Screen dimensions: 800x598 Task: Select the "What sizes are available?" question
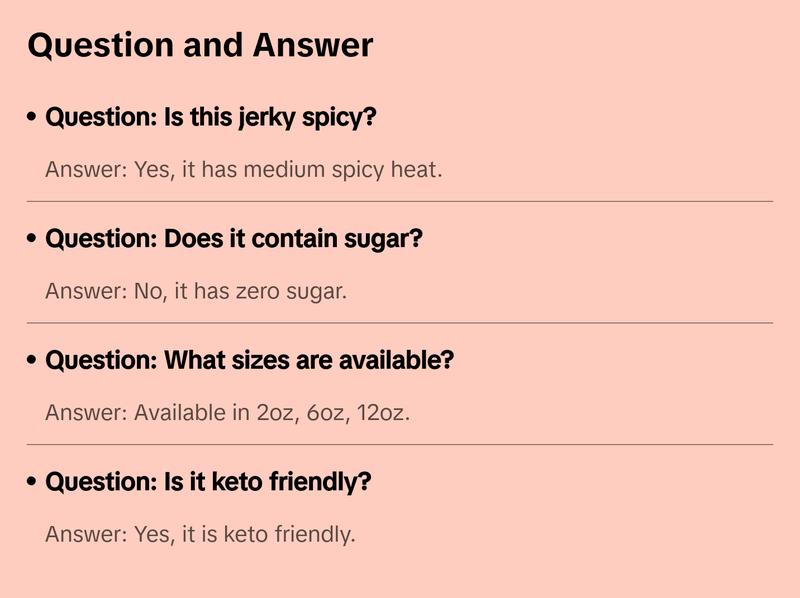pyautogui.click(x=249, y=360)
